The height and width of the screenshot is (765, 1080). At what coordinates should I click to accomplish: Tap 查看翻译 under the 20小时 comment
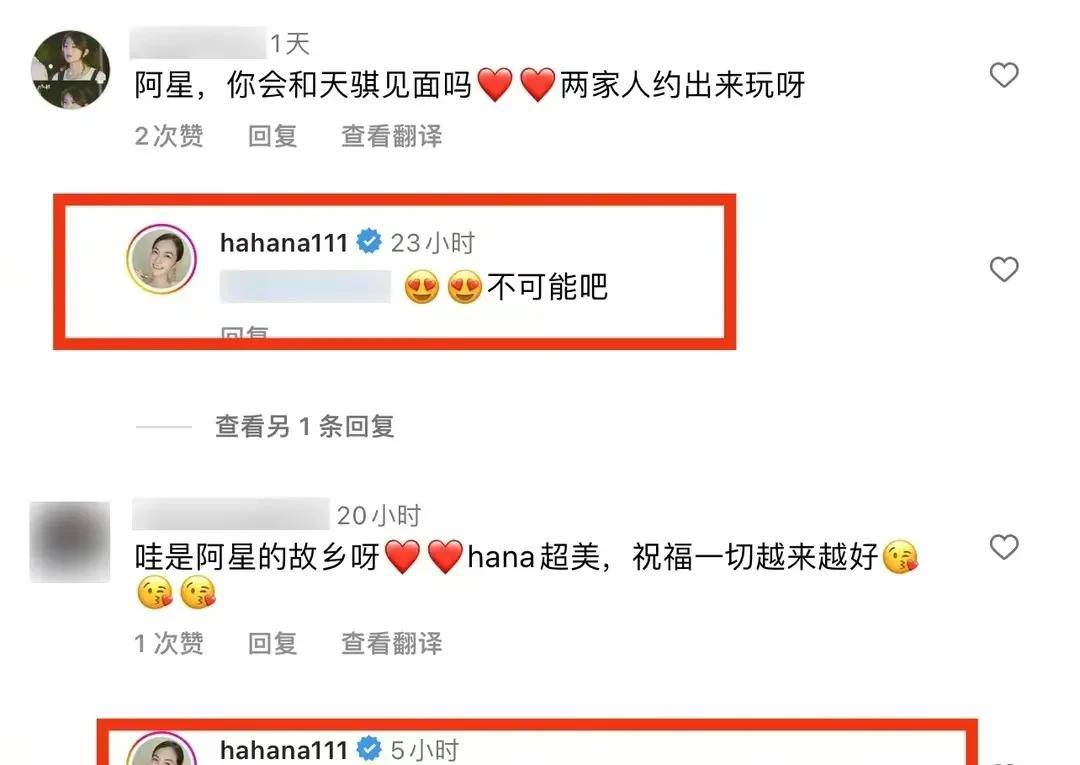[392, 643]
